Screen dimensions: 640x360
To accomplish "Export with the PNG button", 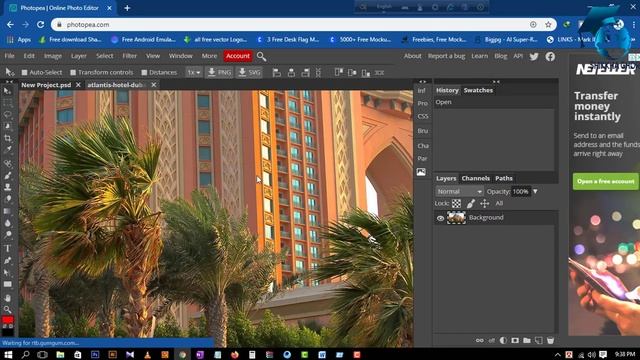I will (x=219, y=72).
